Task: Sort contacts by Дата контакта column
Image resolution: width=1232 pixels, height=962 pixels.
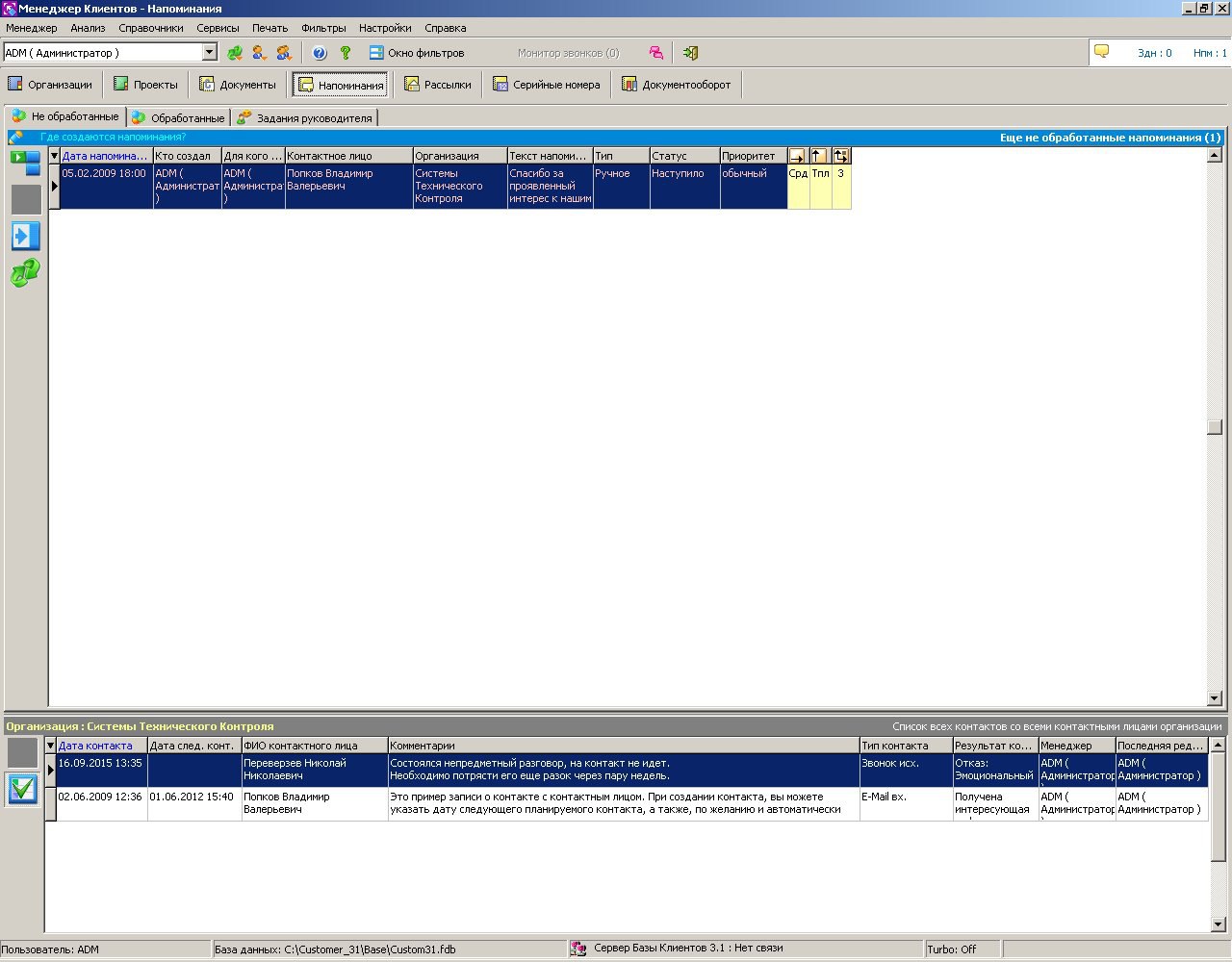Action: [x=101, y=746]
